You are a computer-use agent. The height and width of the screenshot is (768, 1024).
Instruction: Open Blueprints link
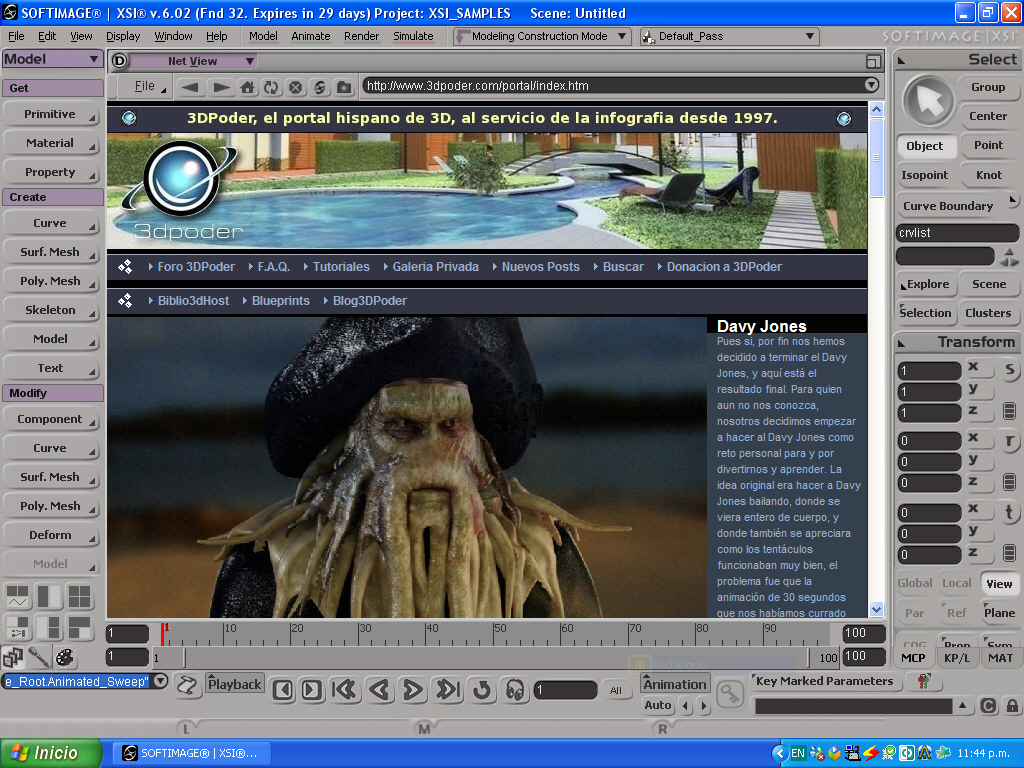(x=281, y=300)
